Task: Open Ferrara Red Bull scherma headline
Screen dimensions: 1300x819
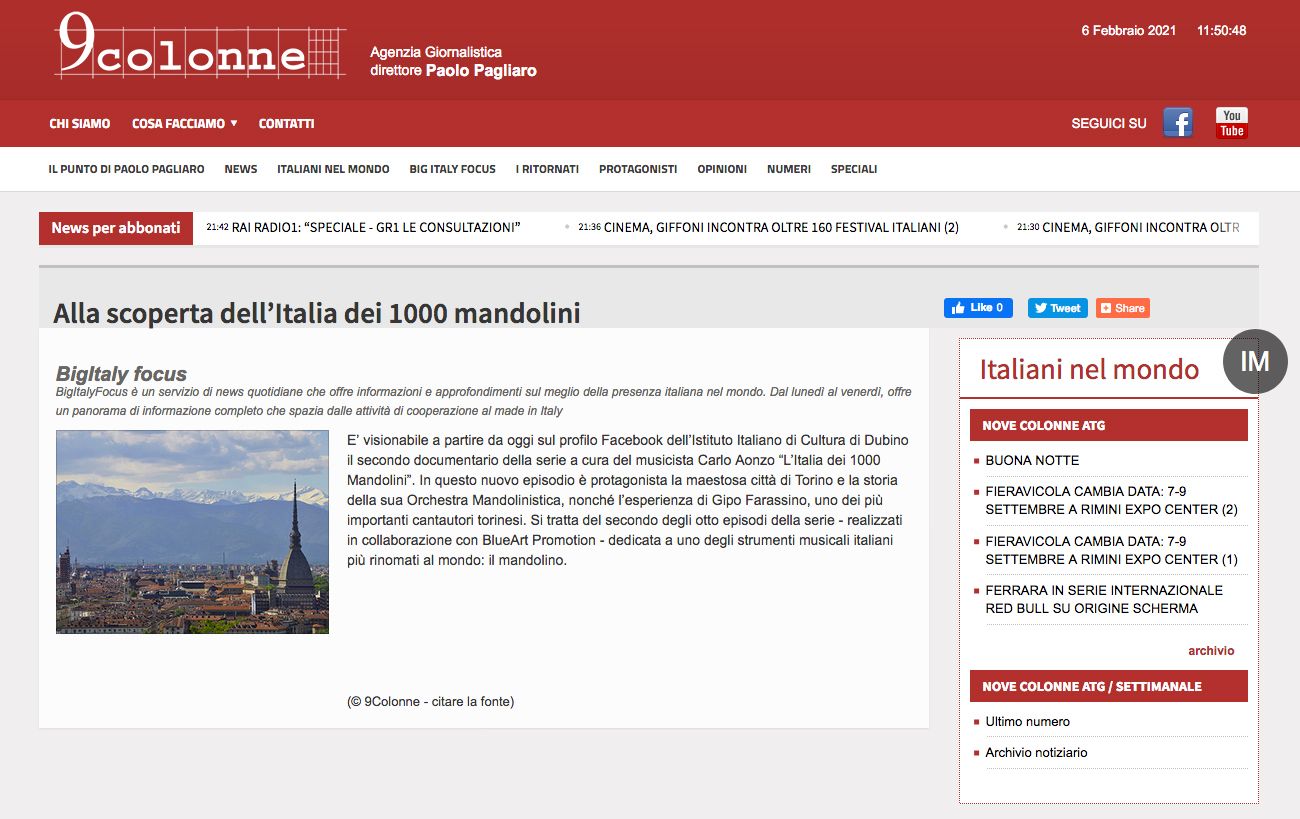Action: click(1103, 599)
